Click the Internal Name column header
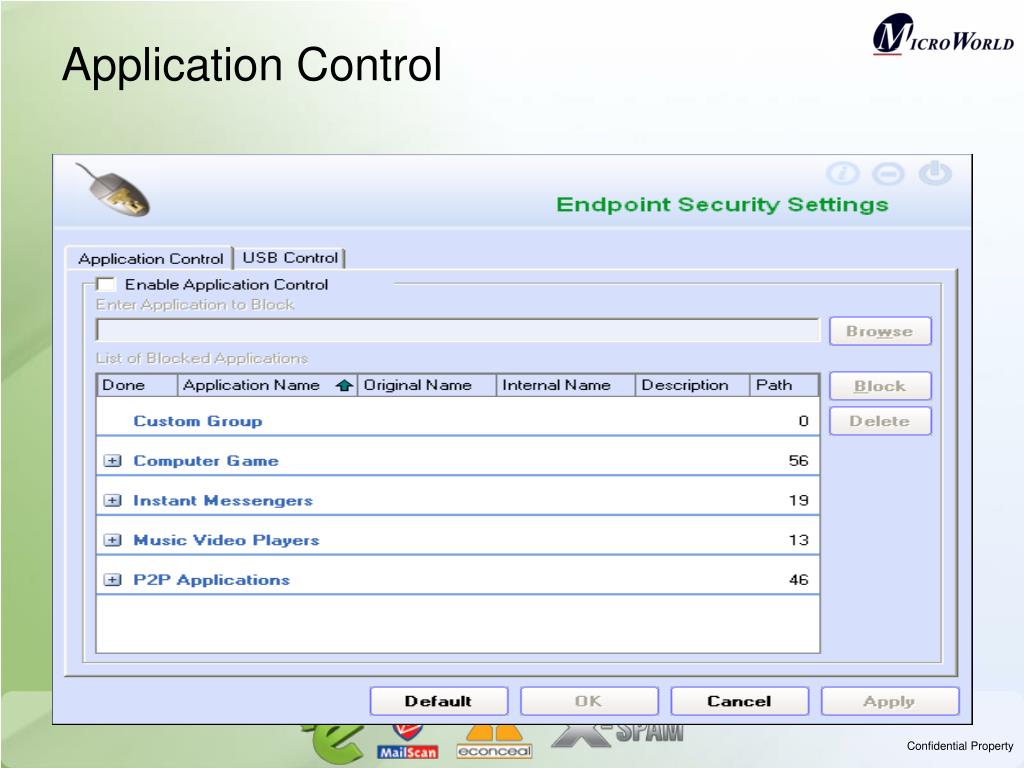 coord(566,385)
